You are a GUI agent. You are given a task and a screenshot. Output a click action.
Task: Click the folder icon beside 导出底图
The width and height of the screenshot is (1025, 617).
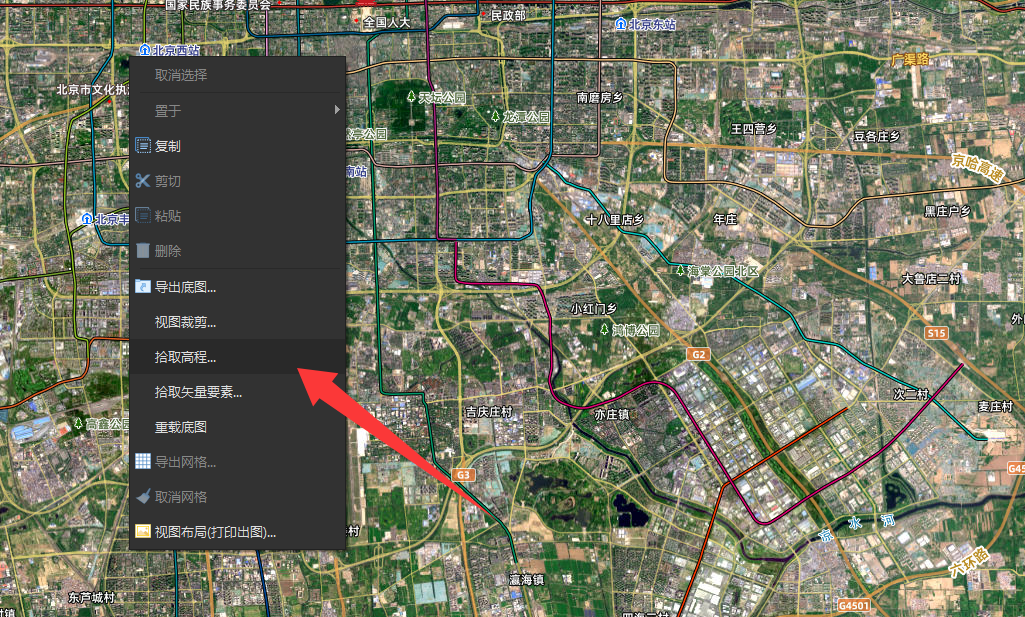pyautogui.click(x=143, y=286)
